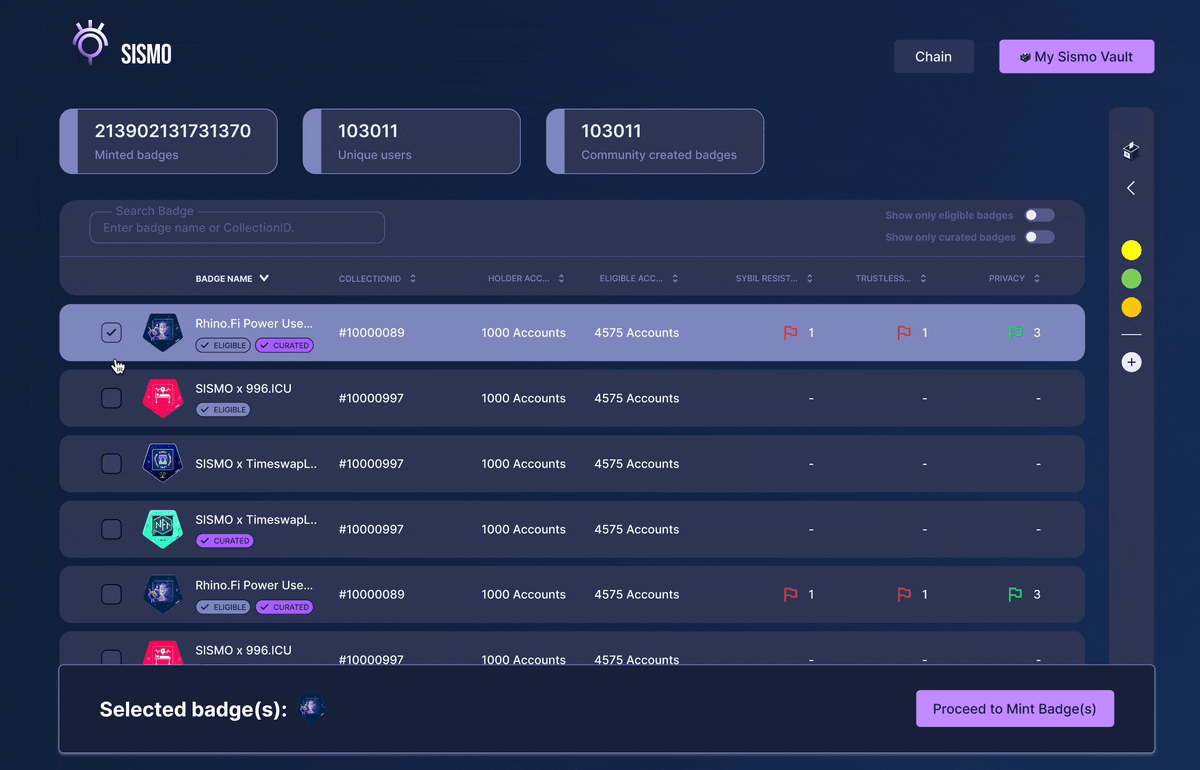Click the Sismo logo icon

(x=90, y=43)
